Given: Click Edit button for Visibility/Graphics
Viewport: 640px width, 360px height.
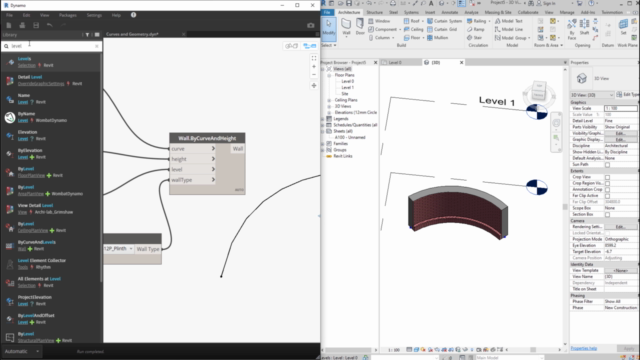Looking at the screenshot, I should [620, 133].
